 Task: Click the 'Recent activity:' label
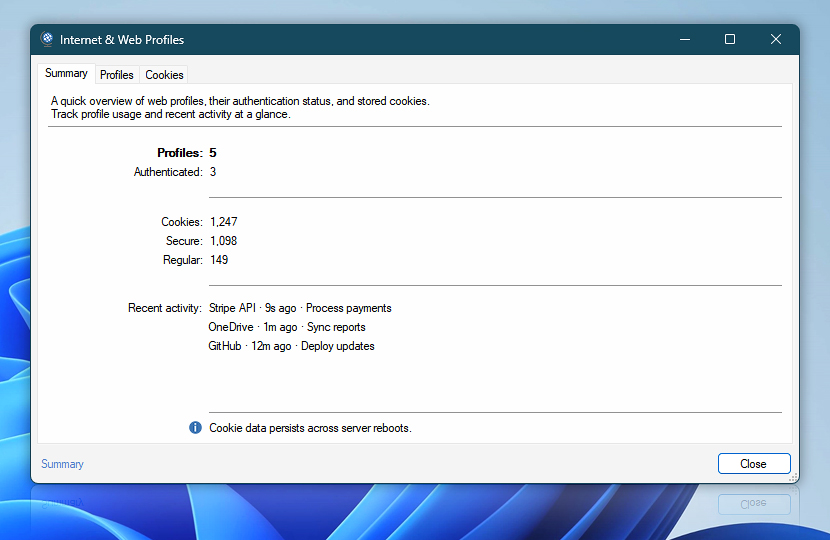point(165,308)
